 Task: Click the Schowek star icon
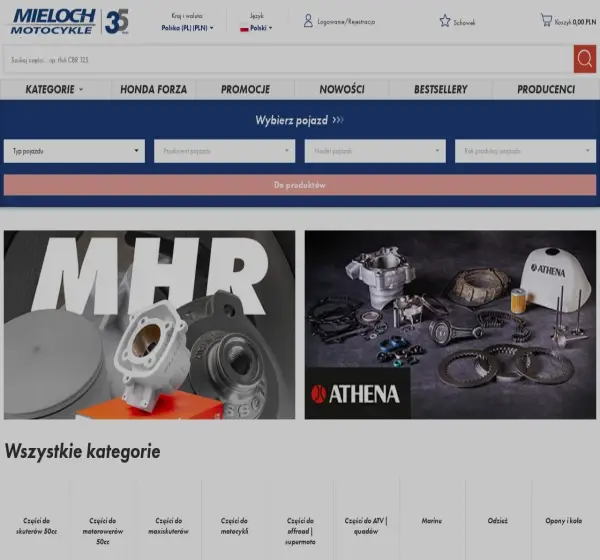pos(445,21)
